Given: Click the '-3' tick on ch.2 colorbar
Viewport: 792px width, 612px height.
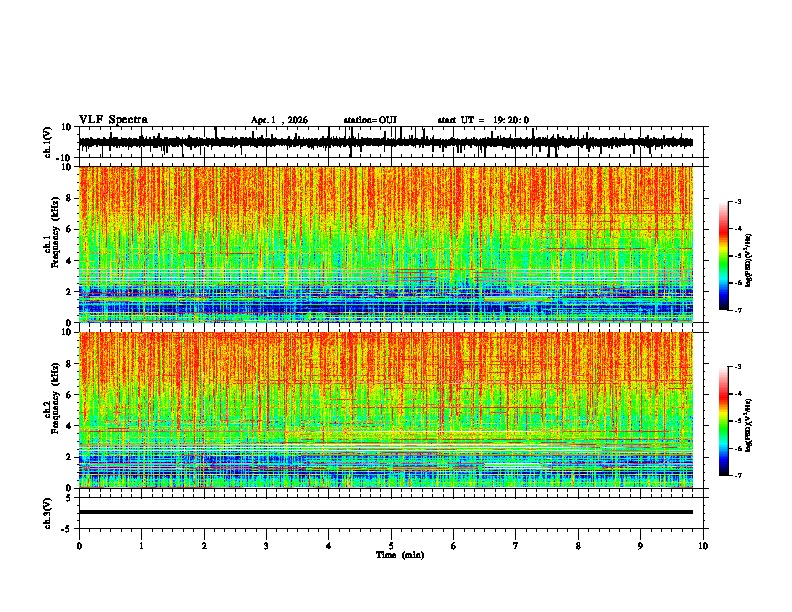Looking at the screenshot, I should 738,367.
